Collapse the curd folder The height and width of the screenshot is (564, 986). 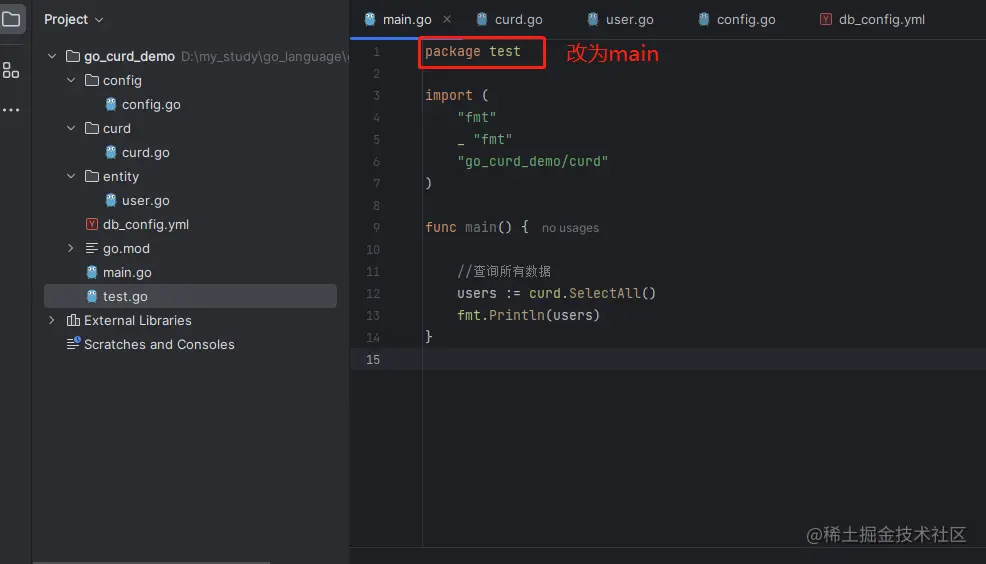click(71, 128)
